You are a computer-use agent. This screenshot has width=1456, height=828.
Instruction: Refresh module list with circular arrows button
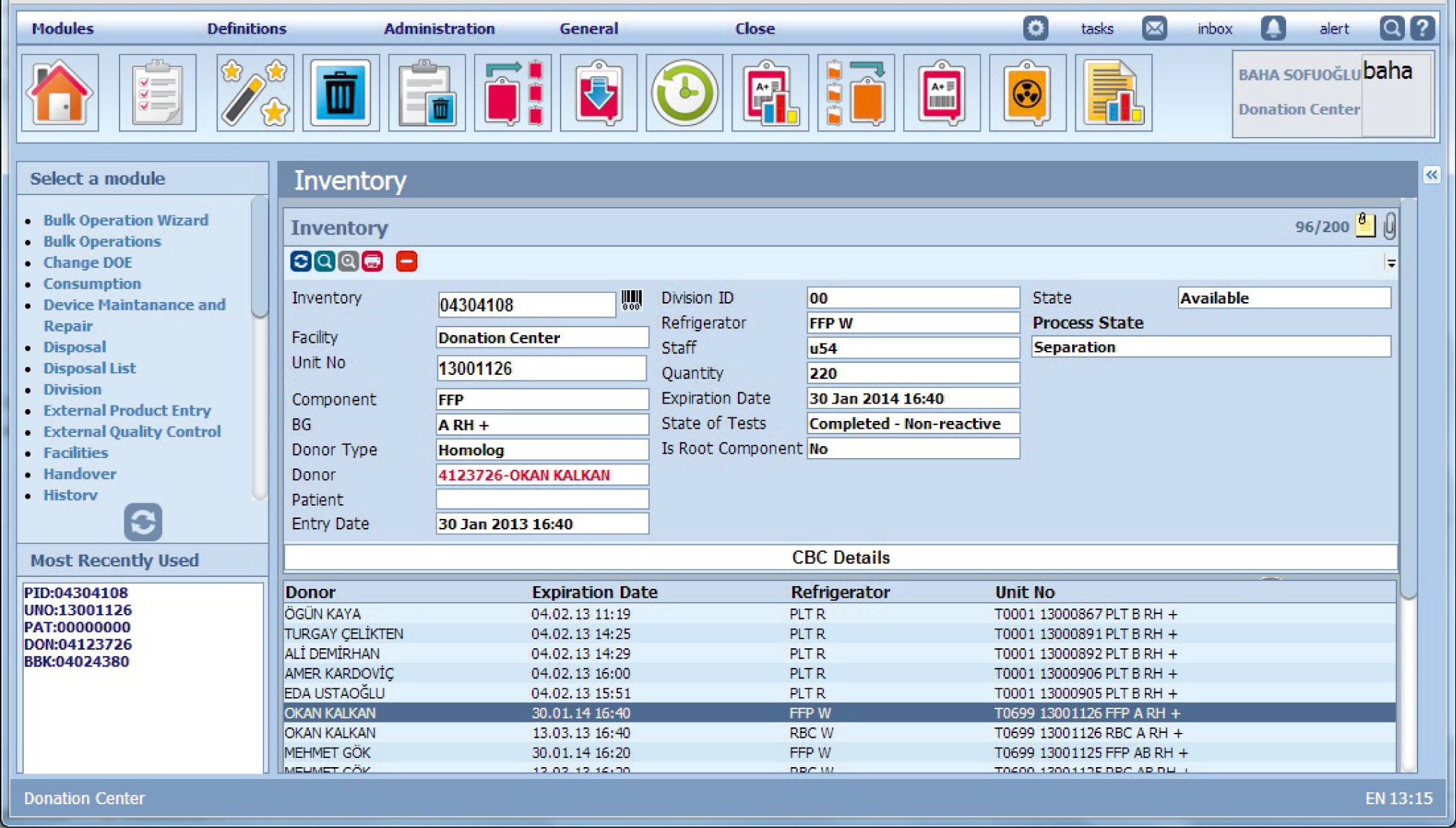(143, 522)
